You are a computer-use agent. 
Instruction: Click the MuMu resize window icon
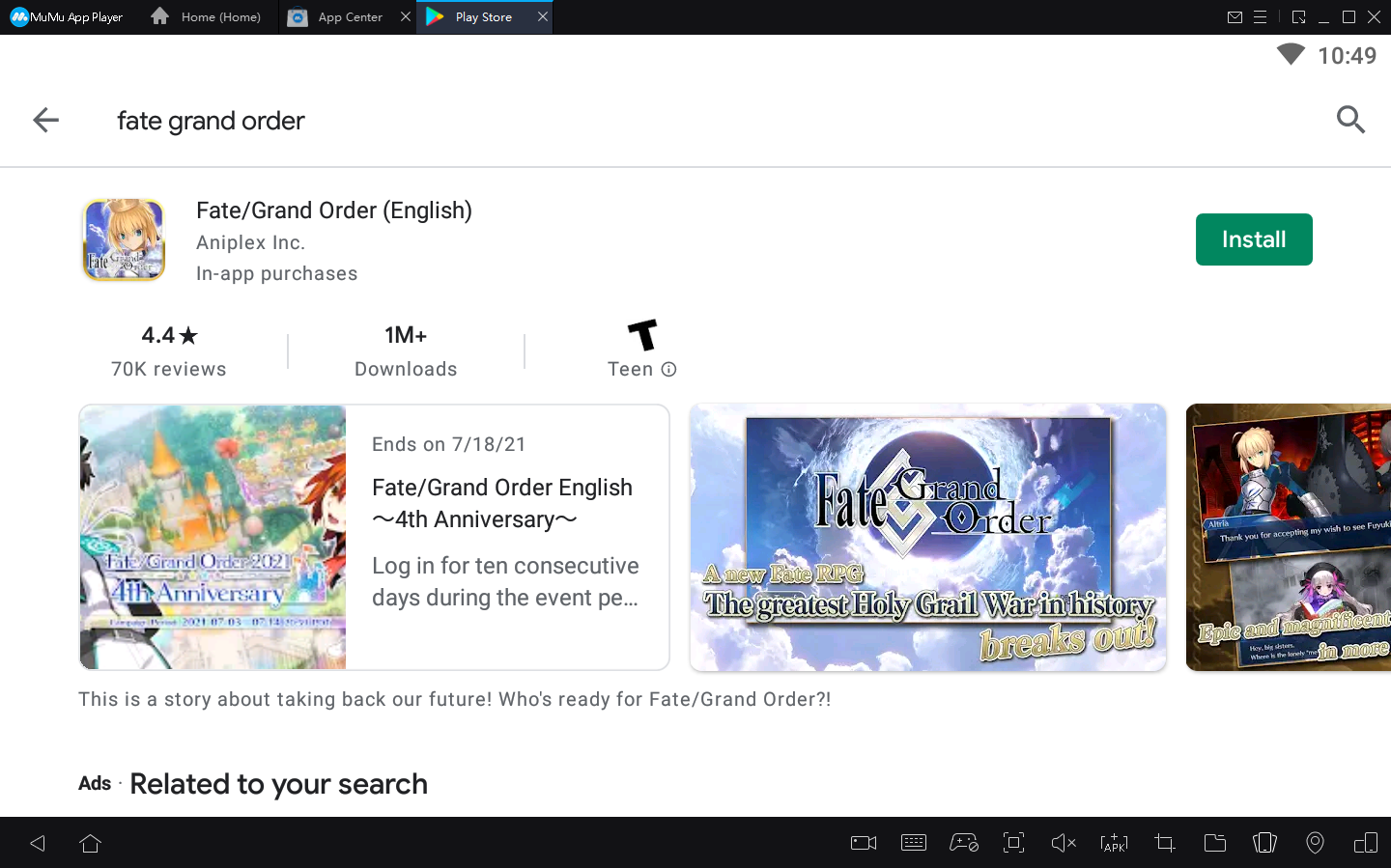click(x=1298, y=17)
